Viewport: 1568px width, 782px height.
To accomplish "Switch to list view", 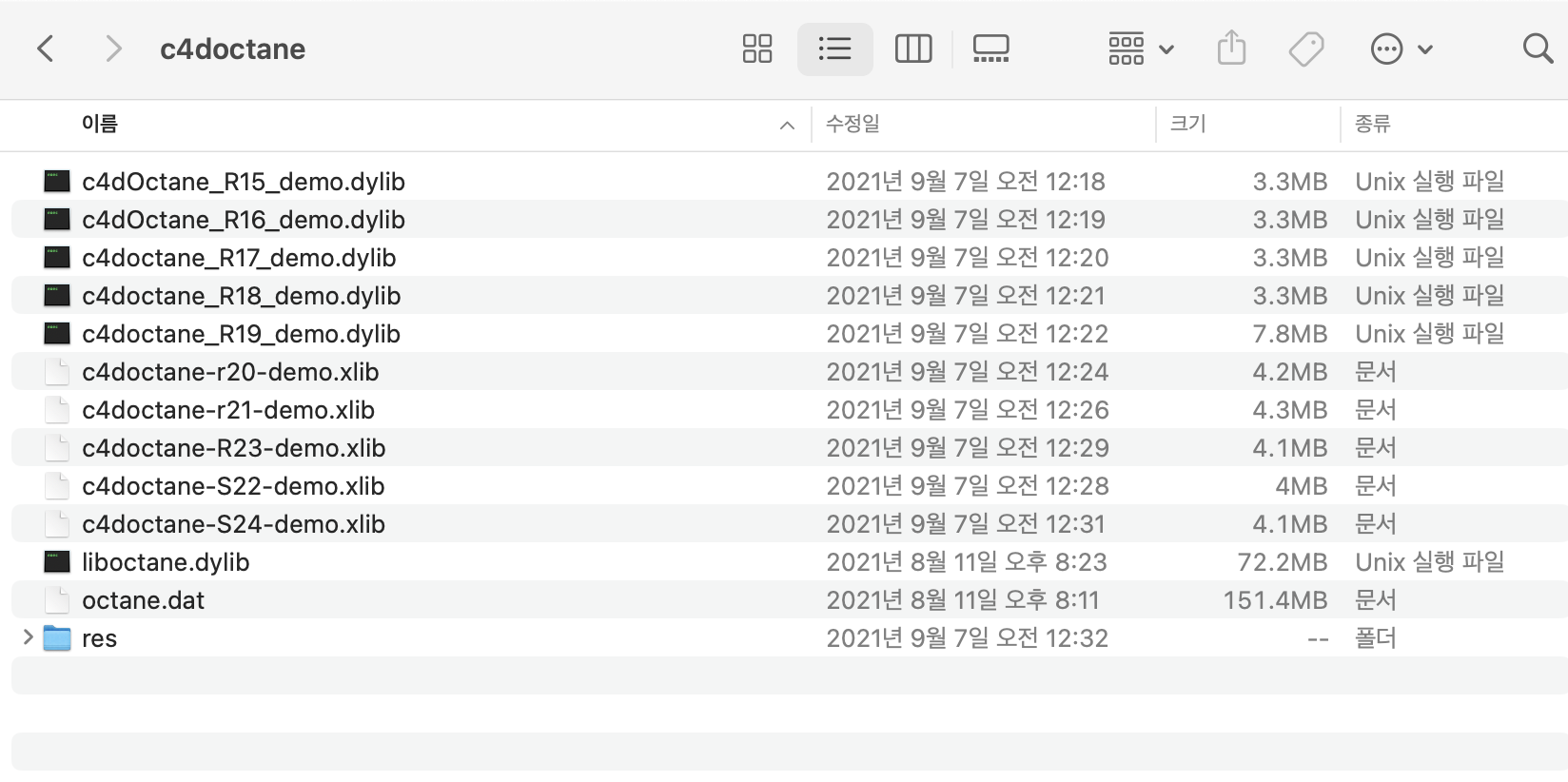I will point(834,49).
